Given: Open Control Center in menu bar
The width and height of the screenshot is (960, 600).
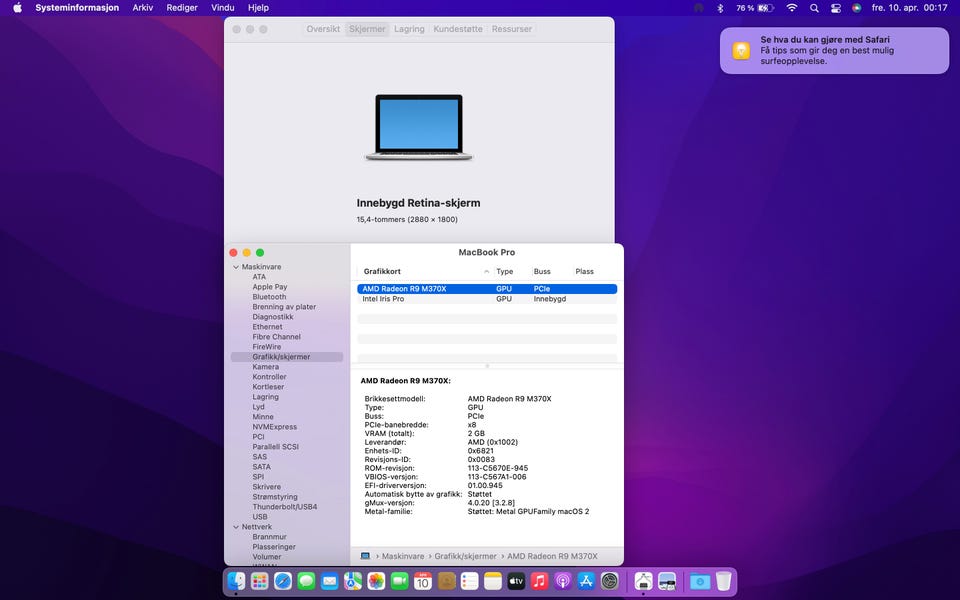Looking at the screenshot, I should tap(836, 8).
